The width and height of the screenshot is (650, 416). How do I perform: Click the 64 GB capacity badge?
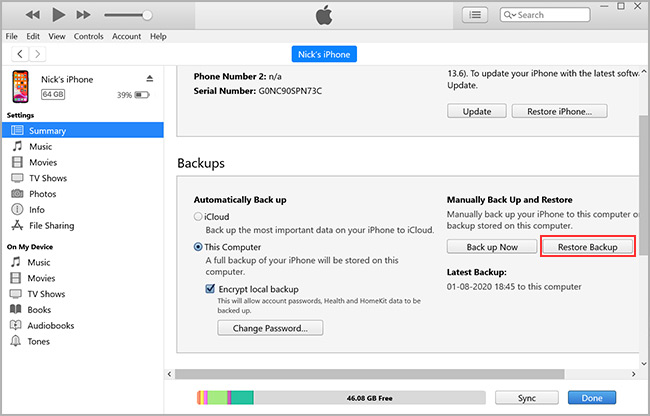[53, 94]
